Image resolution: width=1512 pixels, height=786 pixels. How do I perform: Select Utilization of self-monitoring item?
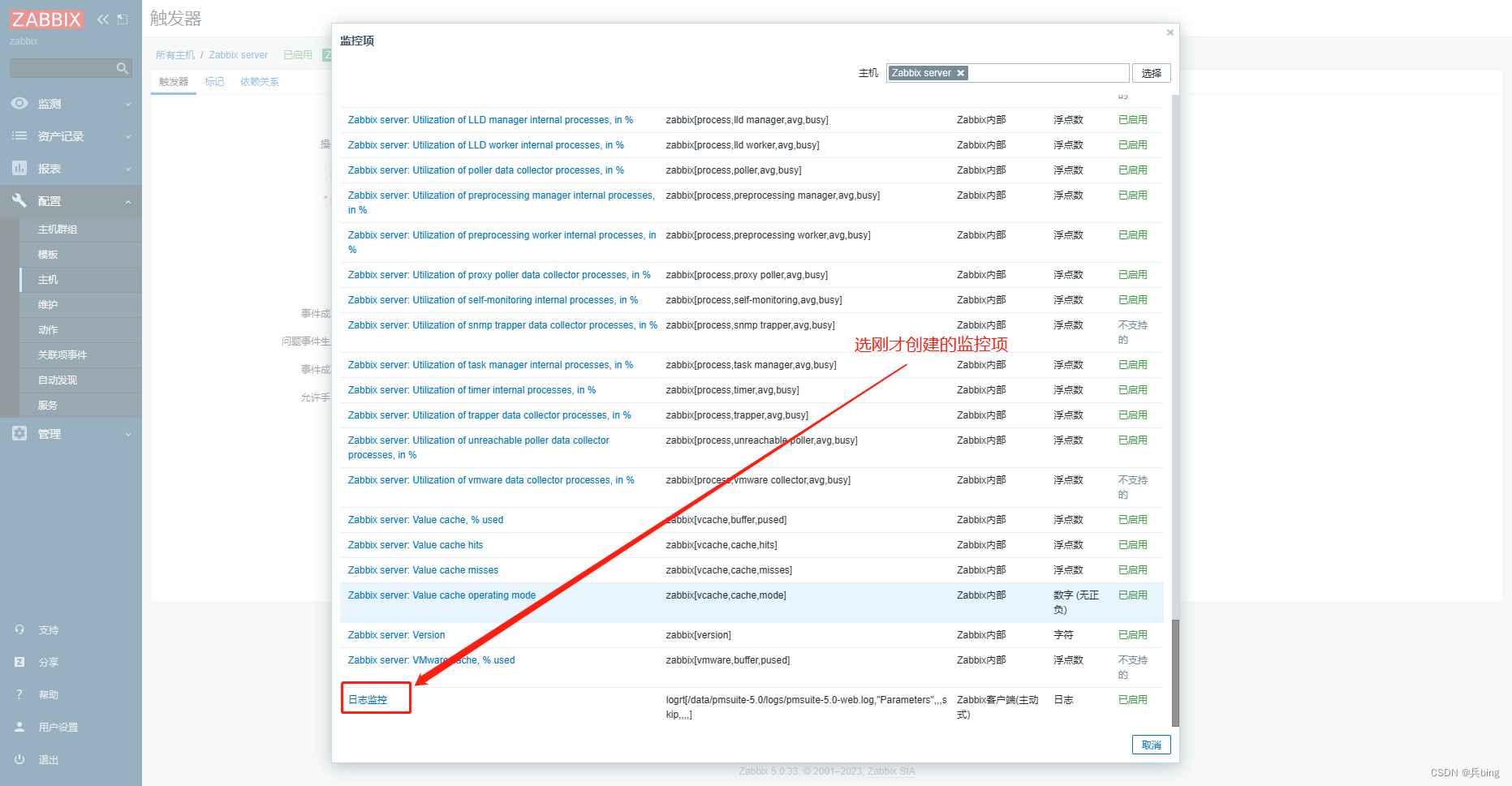[x=493, y=300]
